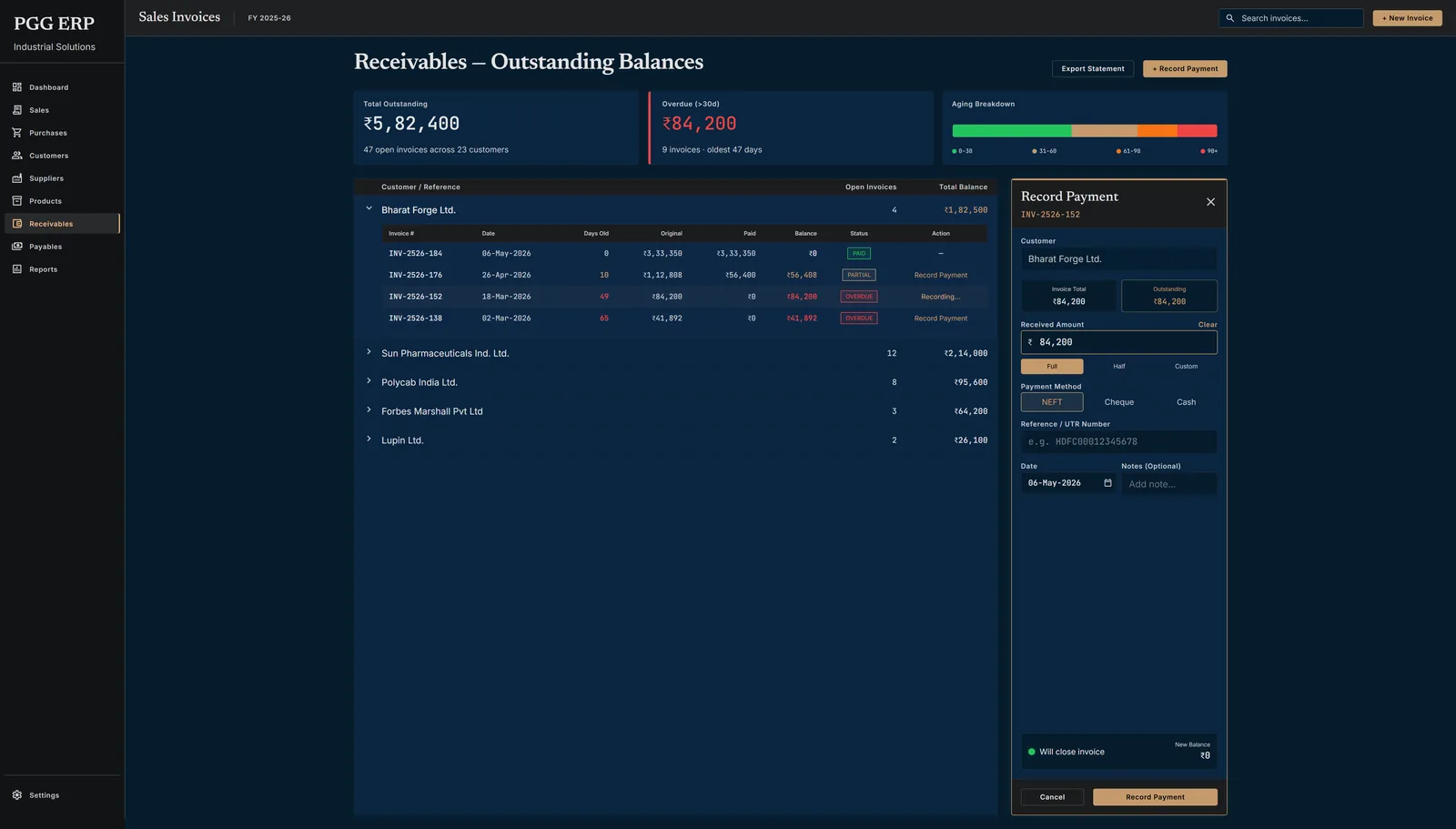Click the Overdue (>30d) summary card

(x=791, y=127)
